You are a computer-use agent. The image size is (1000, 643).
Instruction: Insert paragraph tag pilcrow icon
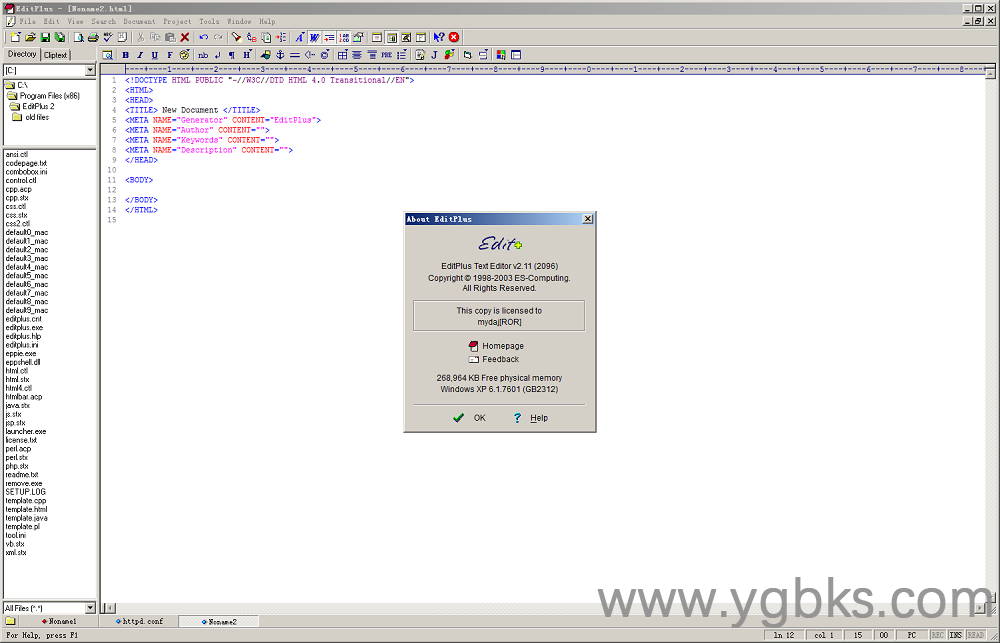[232, 55]
